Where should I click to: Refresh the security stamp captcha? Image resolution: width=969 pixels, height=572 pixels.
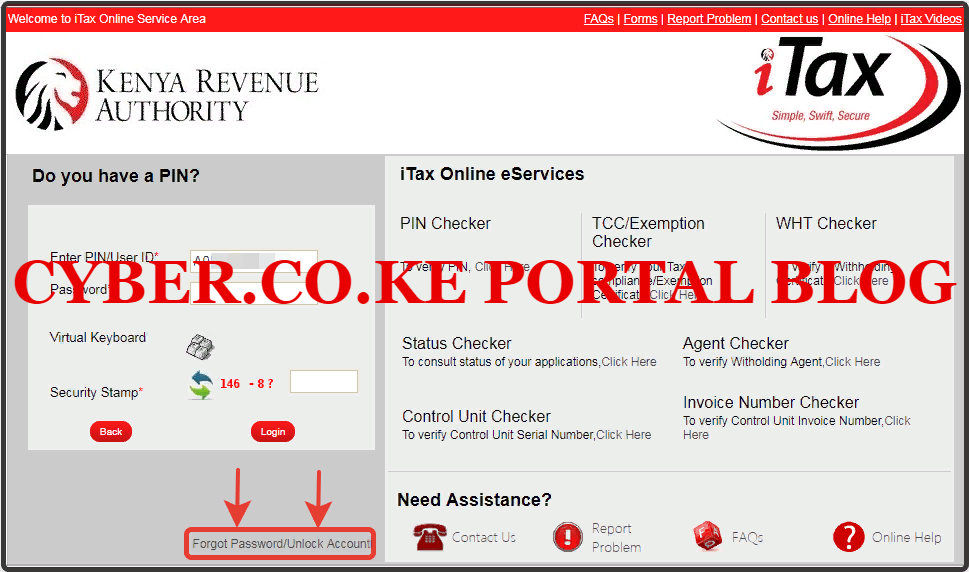(x=201, y=384)
